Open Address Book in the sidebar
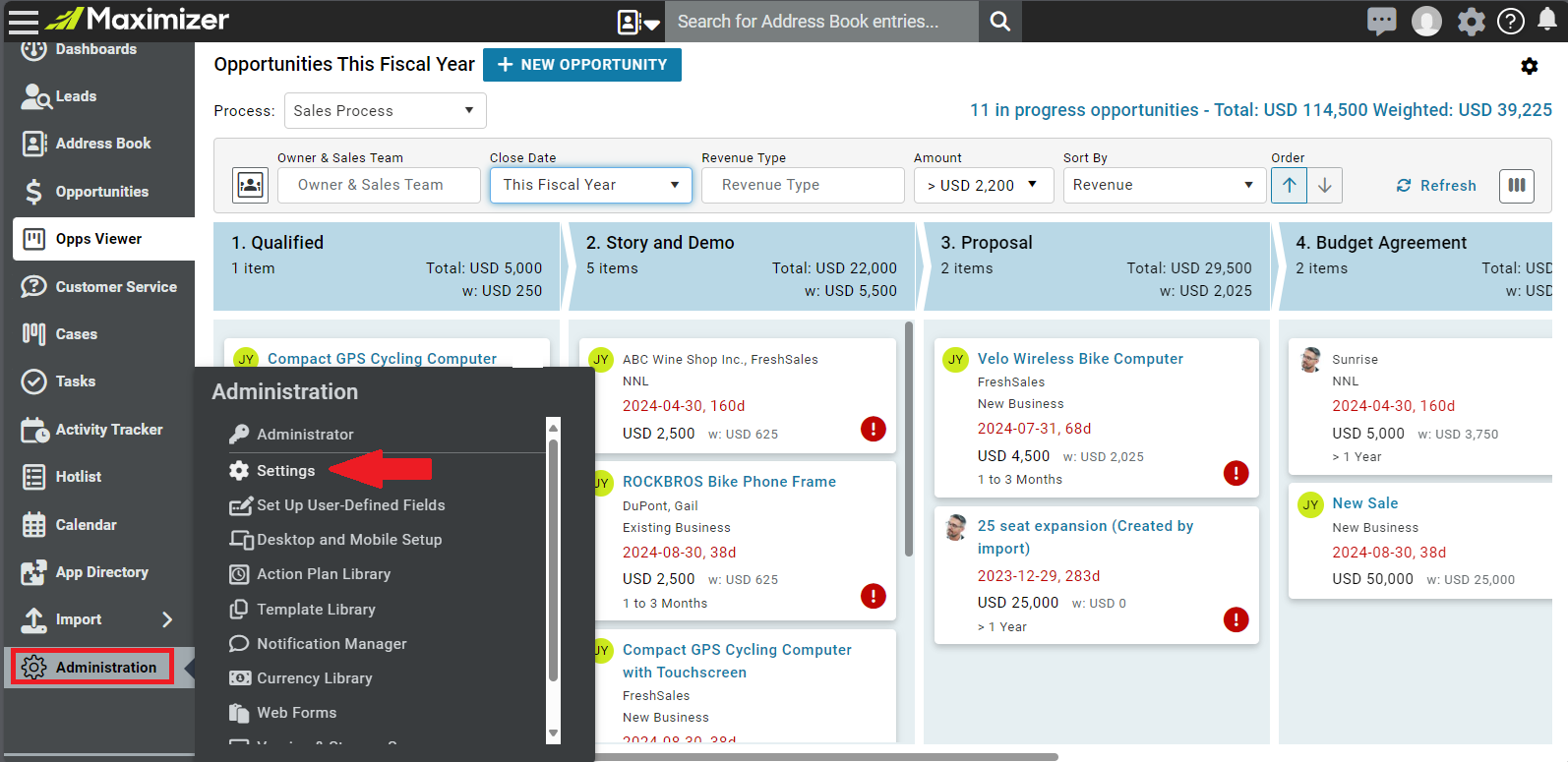This screenshot has width=1568, height=762. [x=103, y=144]
